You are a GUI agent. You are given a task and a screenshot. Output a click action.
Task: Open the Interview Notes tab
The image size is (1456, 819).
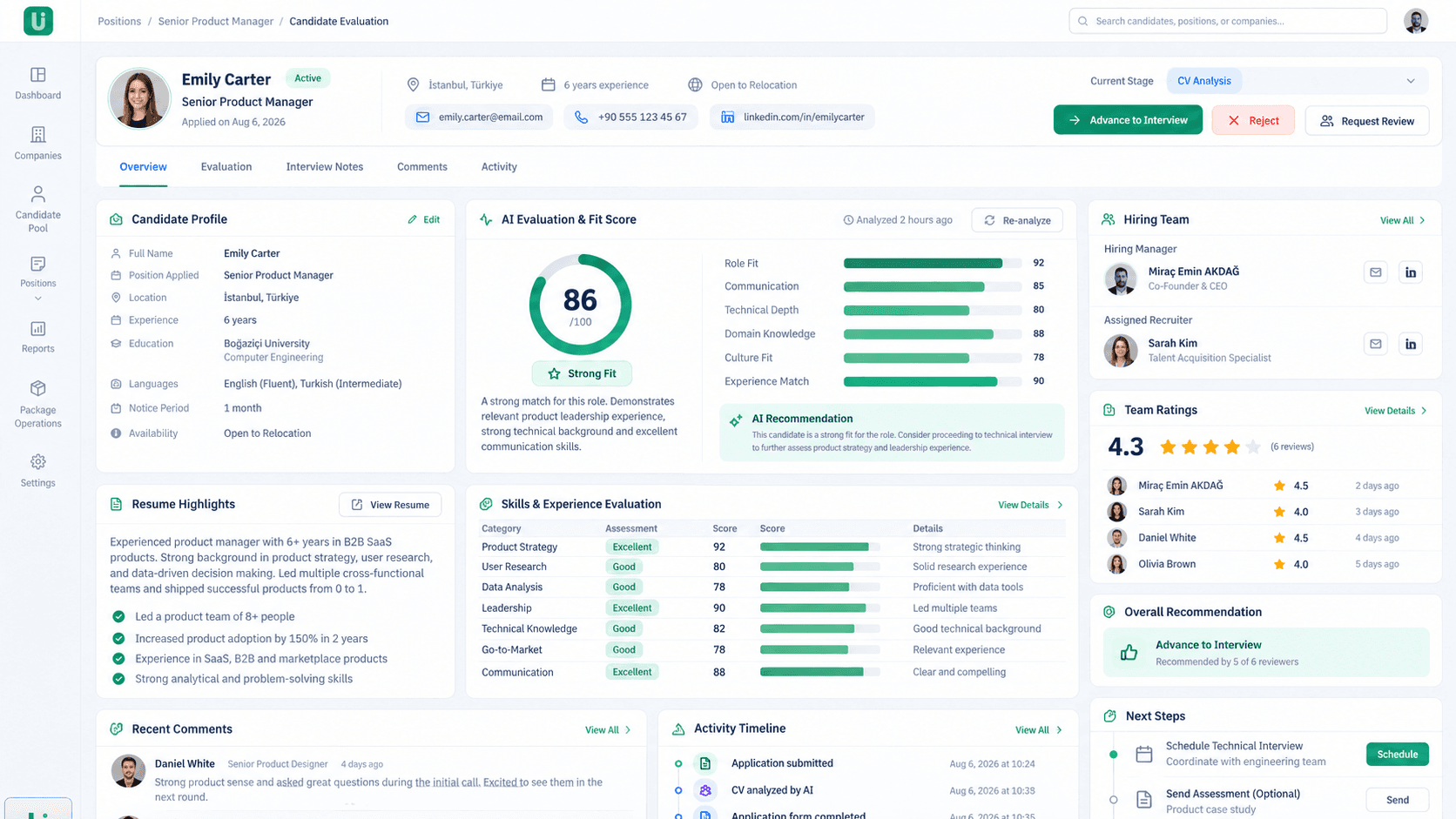325,167
